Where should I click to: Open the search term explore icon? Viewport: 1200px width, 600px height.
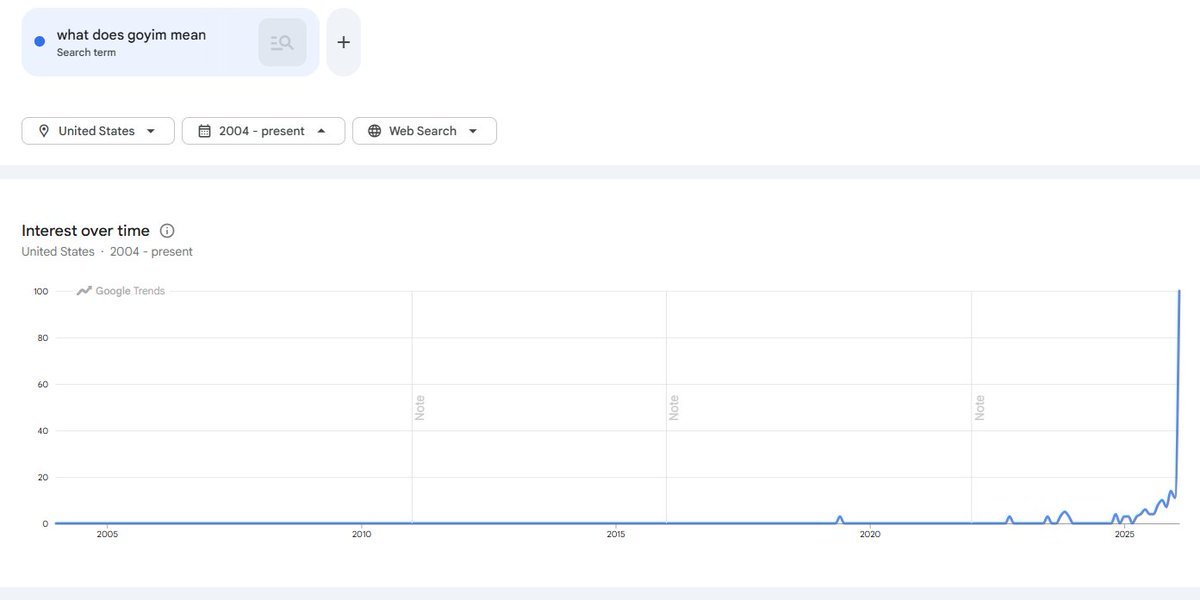tap(282, 42)
